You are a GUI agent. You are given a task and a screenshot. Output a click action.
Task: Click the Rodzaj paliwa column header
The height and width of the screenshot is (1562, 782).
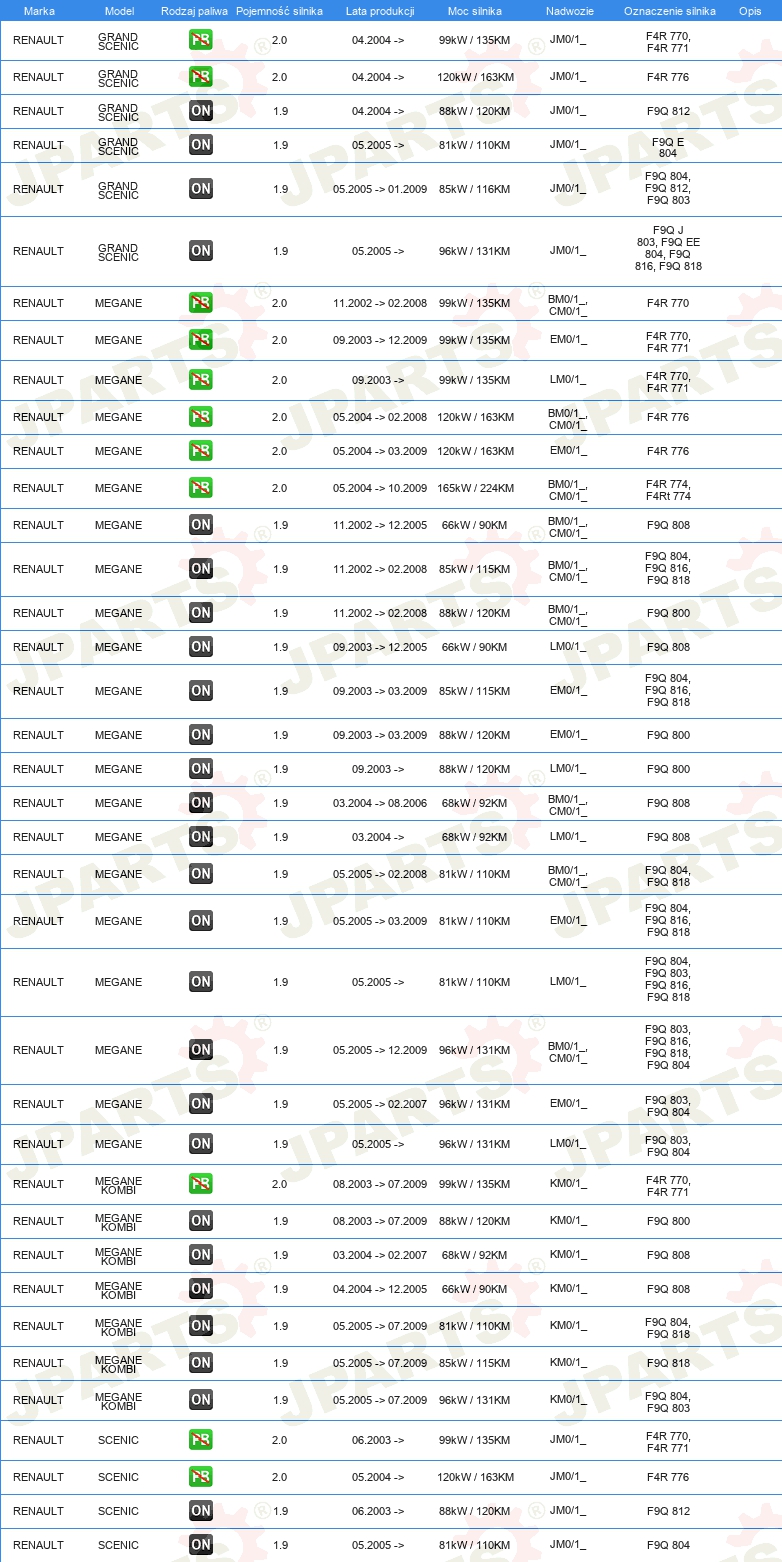pyautogui.click(x=194, y=11)
